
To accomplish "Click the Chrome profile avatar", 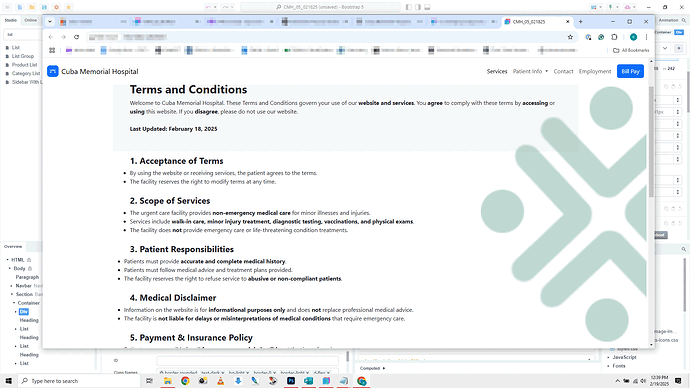I will tap(633, 37).
